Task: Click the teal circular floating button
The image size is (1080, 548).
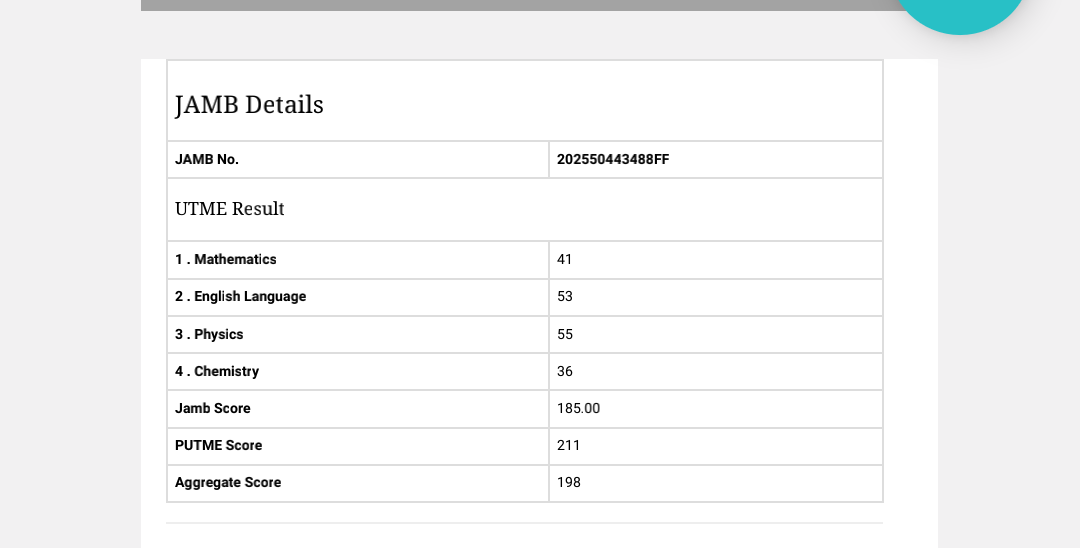Action: pyautogui.click(x=960, y=10)
